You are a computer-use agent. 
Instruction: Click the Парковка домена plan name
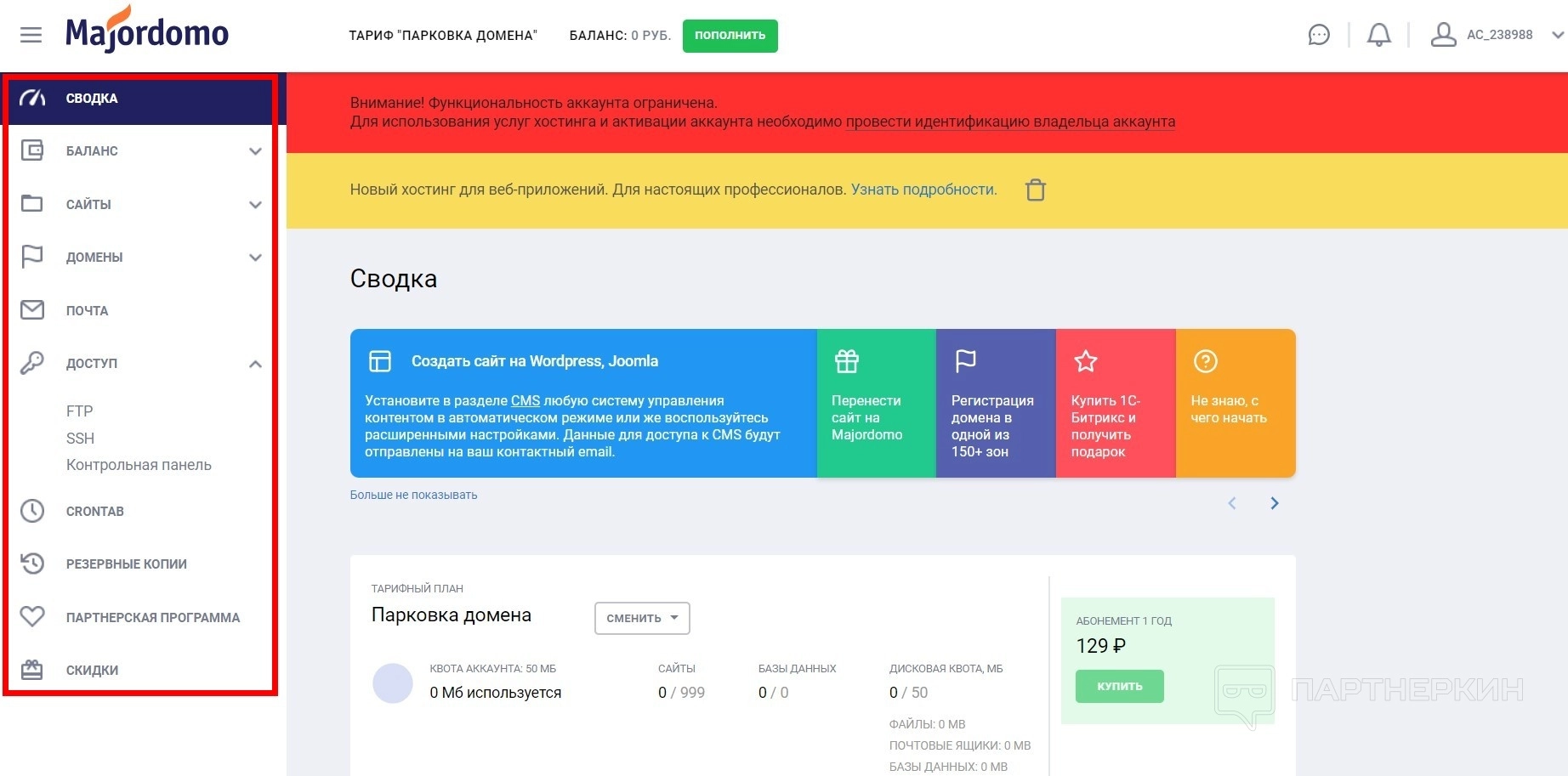(452, 615)
